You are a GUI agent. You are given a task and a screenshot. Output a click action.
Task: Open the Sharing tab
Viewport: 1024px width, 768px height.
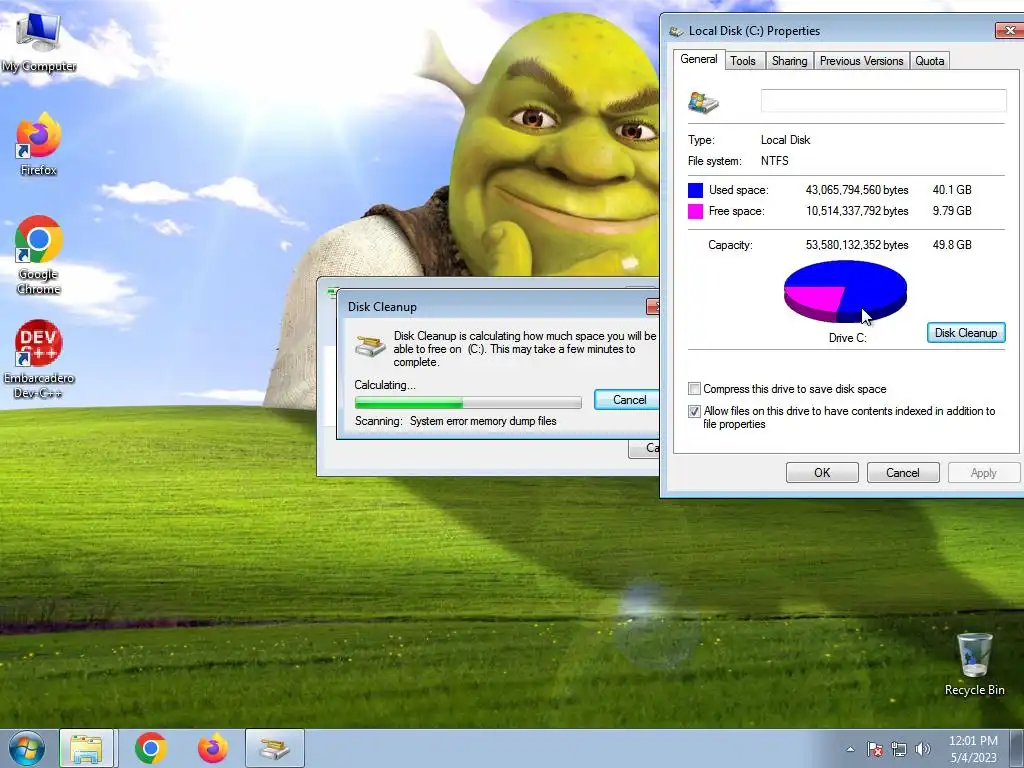coord(789,61)
